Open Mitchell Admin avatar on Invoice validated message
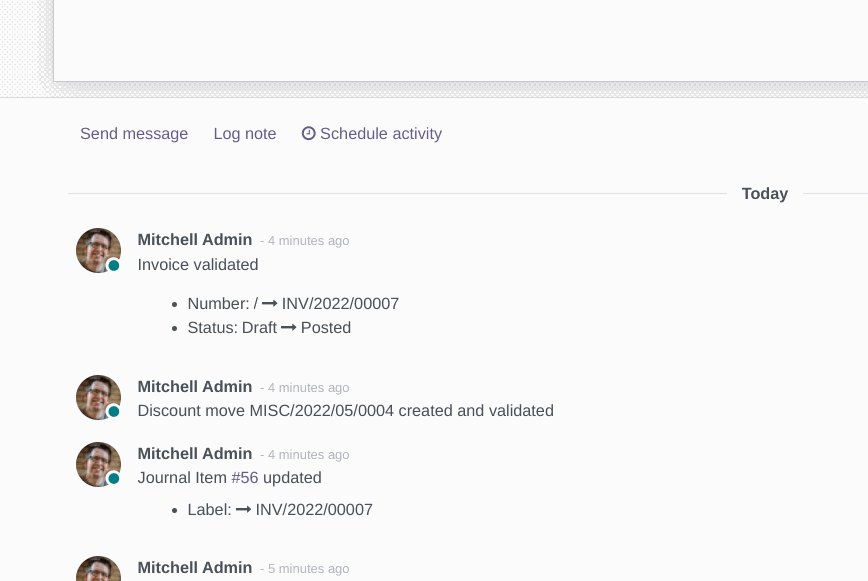868x581 pixels. (x=99, y=250)
